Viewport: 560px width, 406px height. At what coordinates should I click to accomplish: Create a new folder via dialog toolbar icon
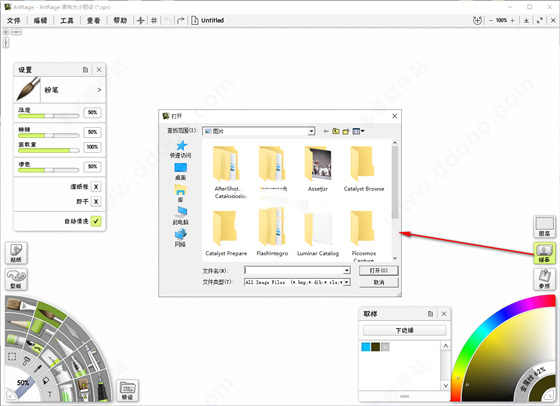(x=346, y=131)
